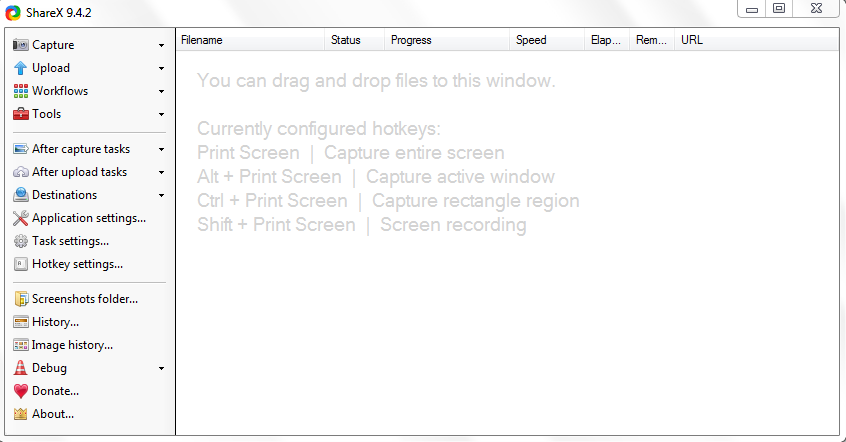Viewport: 846px width, 442px height.
Task: Click the Debug traffic cone icon
Action: point(20,368)
